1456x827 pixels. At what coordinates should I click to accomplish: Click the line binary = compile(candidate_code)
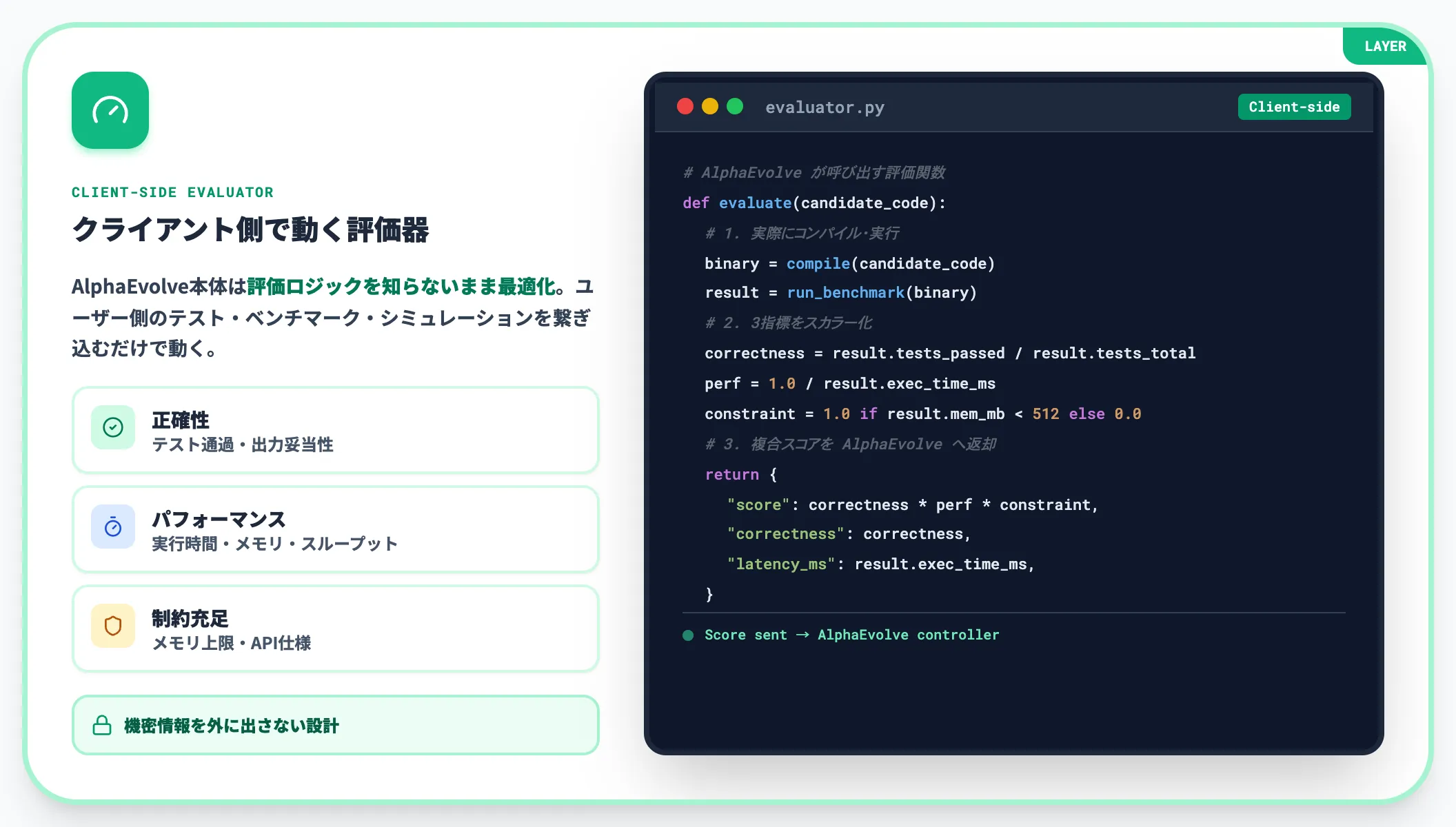pyautogui.click(x=849, y=263)
